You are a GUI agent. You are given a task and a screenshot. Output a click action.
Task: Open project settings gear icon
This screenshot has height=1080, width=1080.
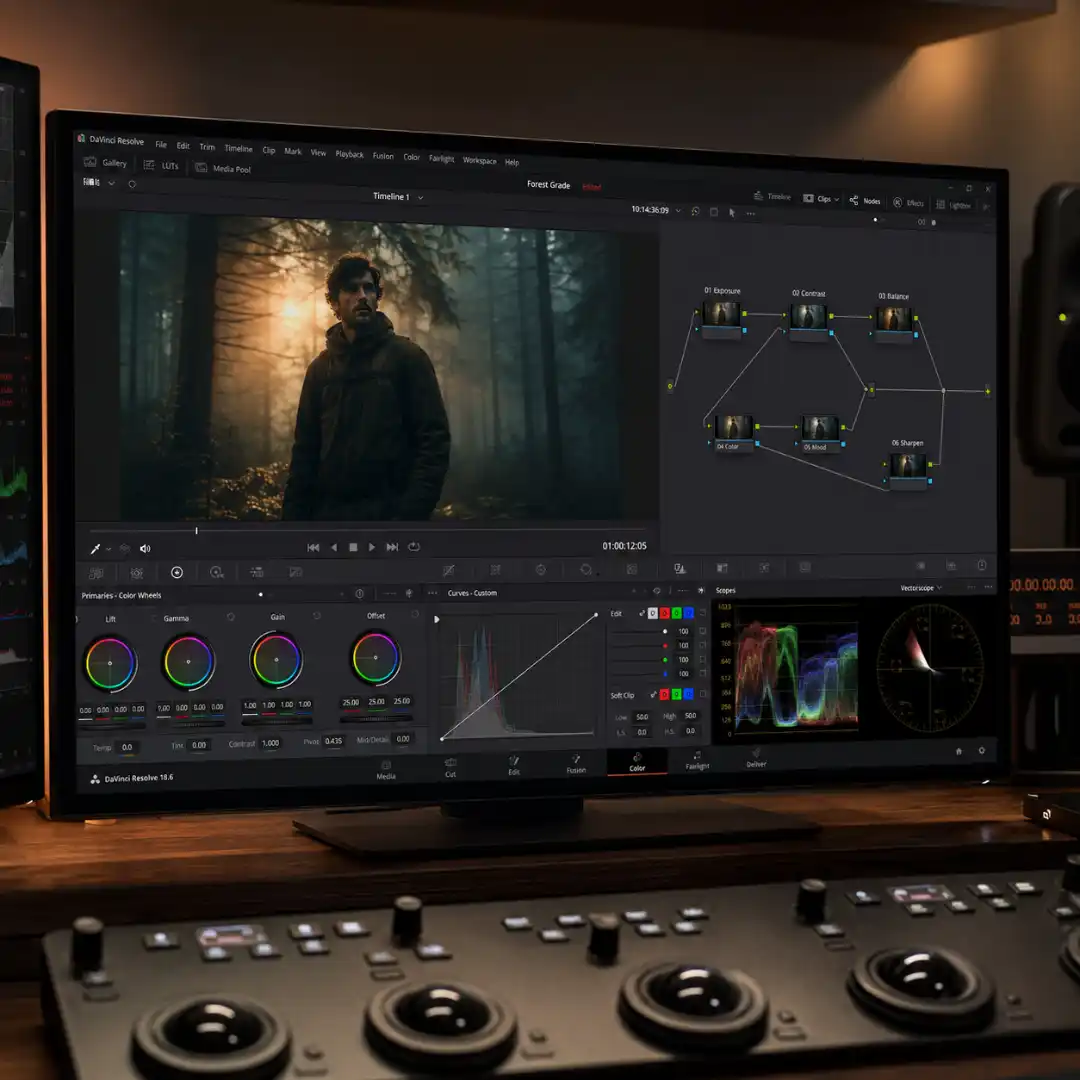982,750
